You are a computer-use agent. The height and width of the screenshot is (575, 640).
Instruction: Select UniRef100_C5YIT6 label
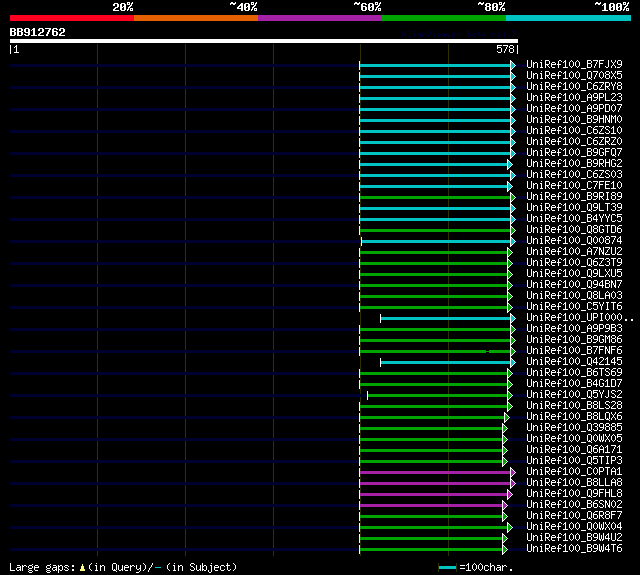coord(574,307)
